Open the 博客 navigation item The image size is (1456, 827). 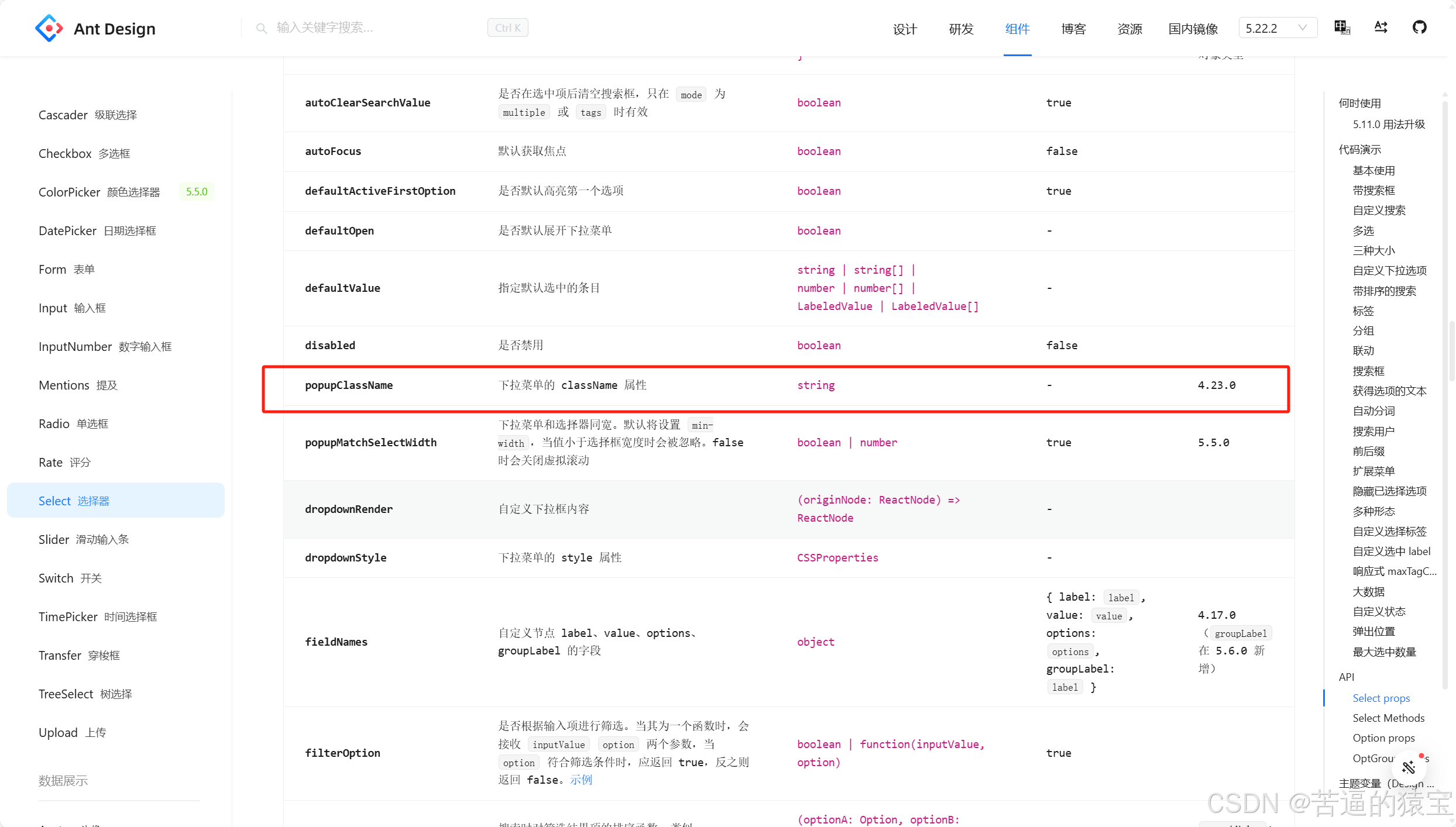point(1073,29)
